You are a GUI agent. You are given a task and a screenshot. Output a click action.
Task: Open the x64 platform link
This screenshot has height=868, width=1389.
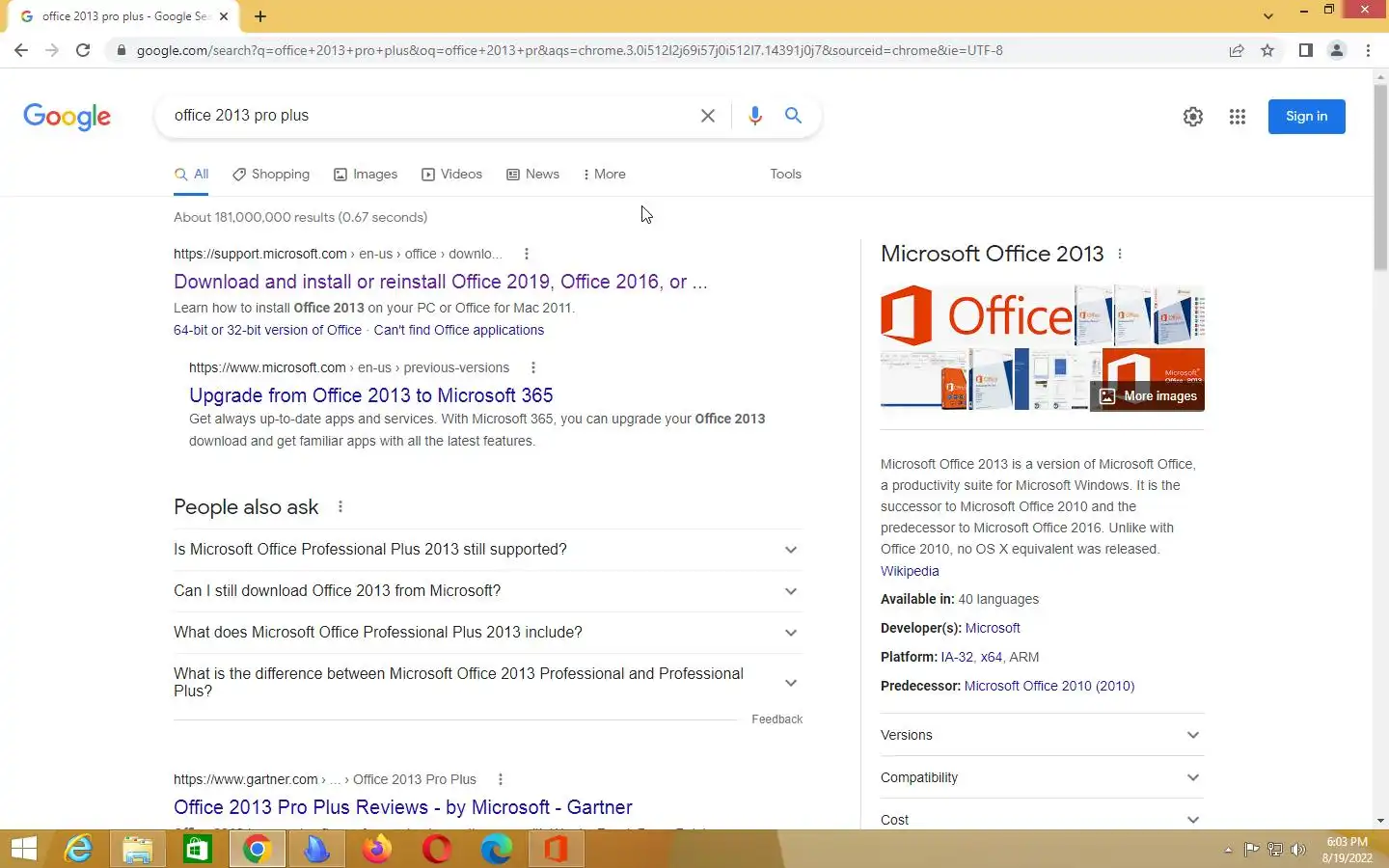coord(992,657)
